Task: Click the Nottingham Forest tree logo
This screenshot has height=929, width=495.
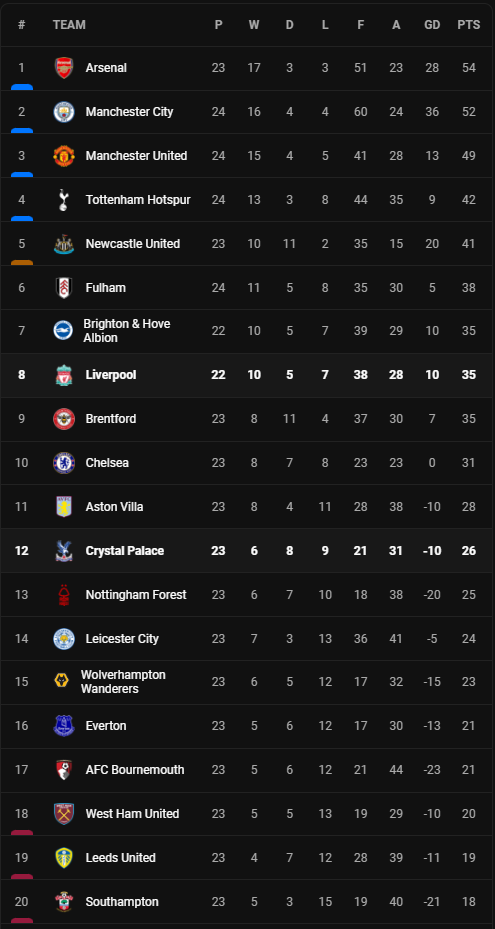Action: tap(63, 594)
